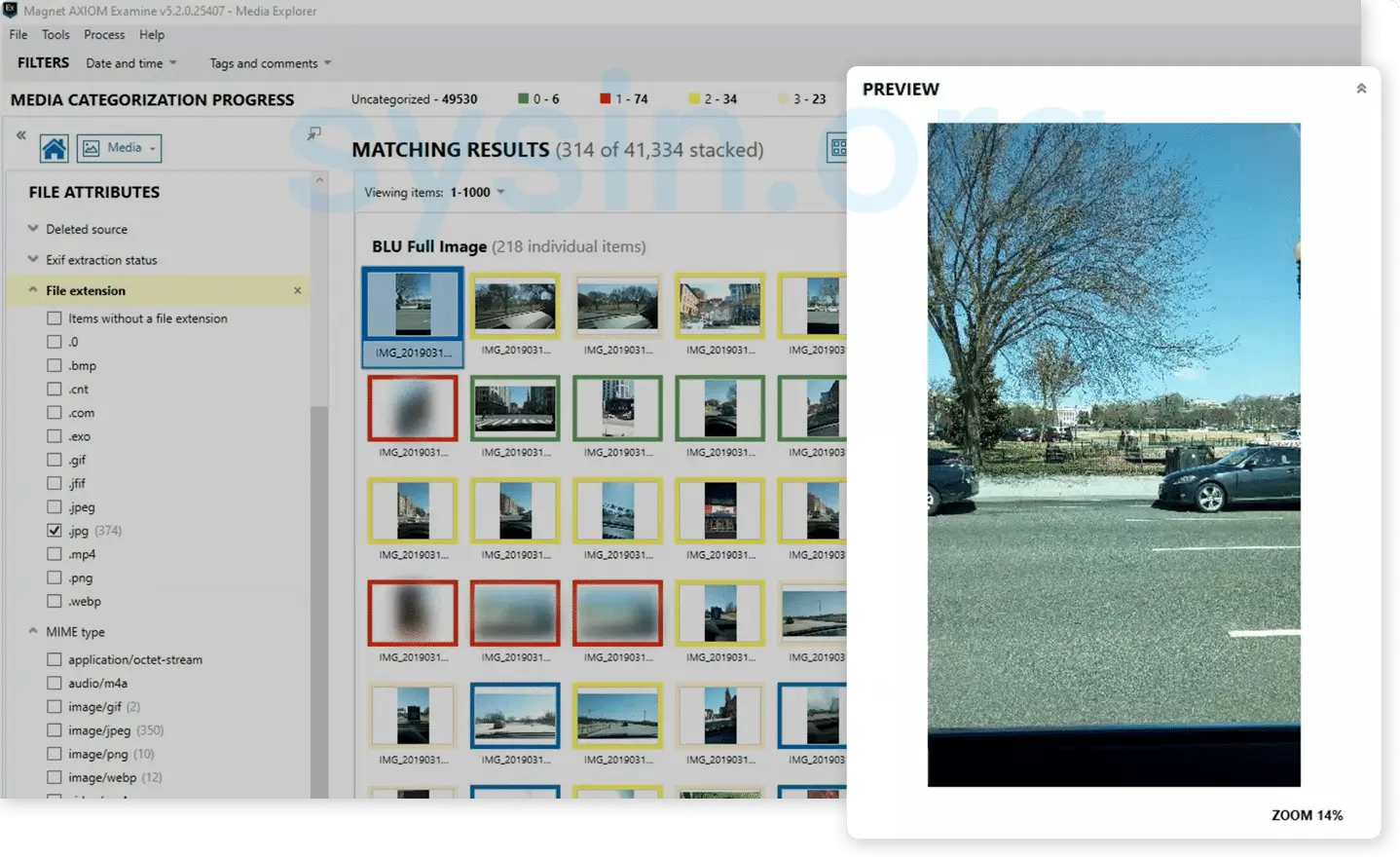Viewport: 1400px width, 857px height.
Task: Clear the File extension filter with X
Action: point(297,290)
